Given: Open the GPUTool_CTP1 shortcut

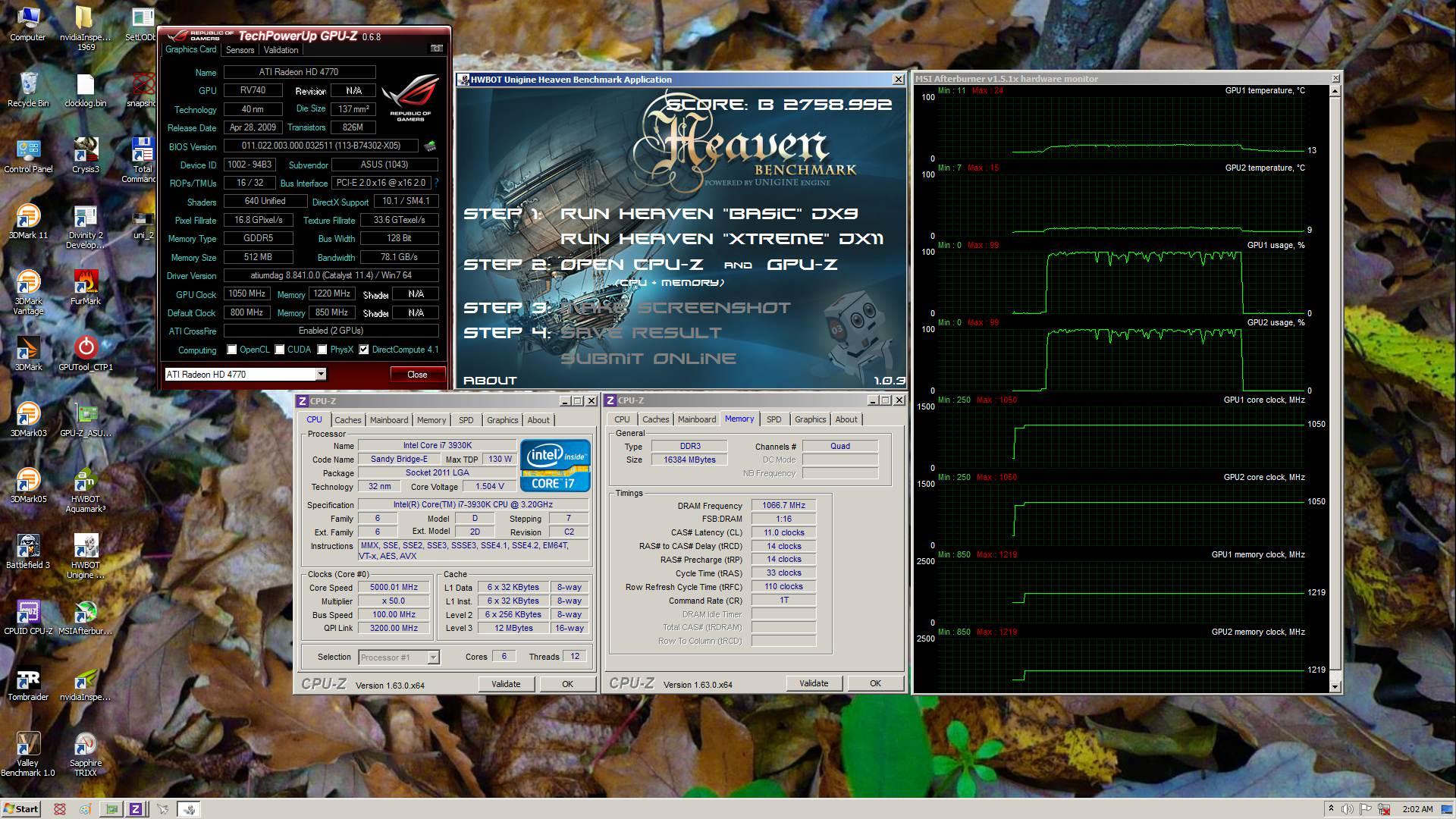Looking at the screenshot, I should (x=86, y=354).
